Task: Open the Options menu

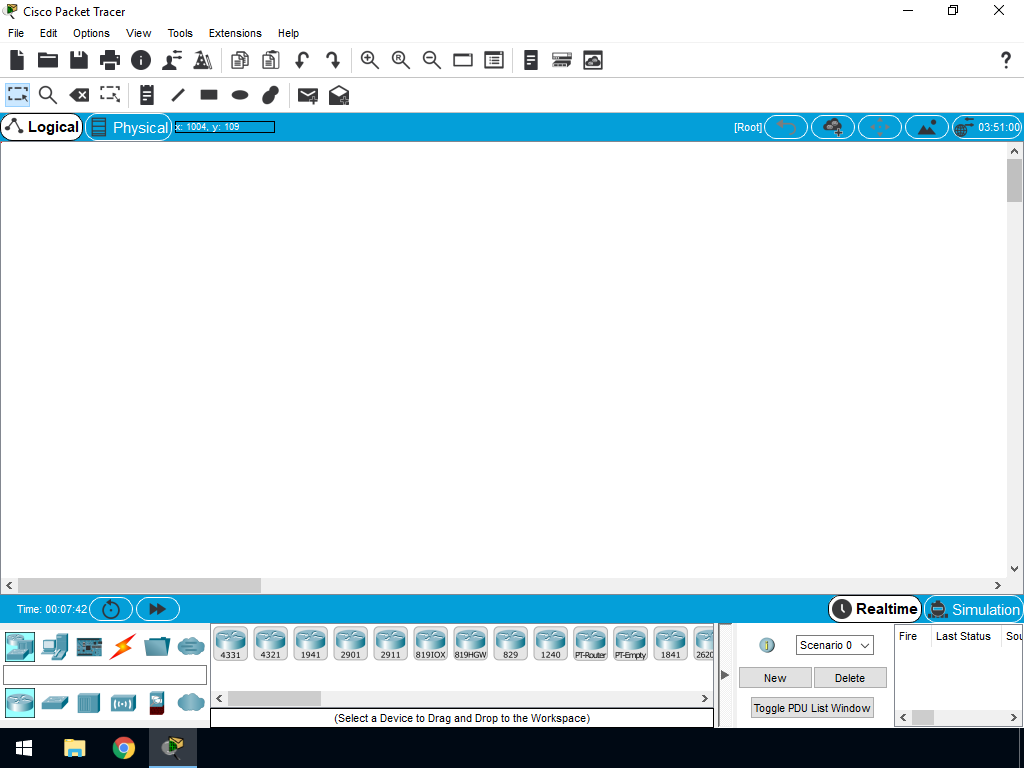Action: (91, 33)
